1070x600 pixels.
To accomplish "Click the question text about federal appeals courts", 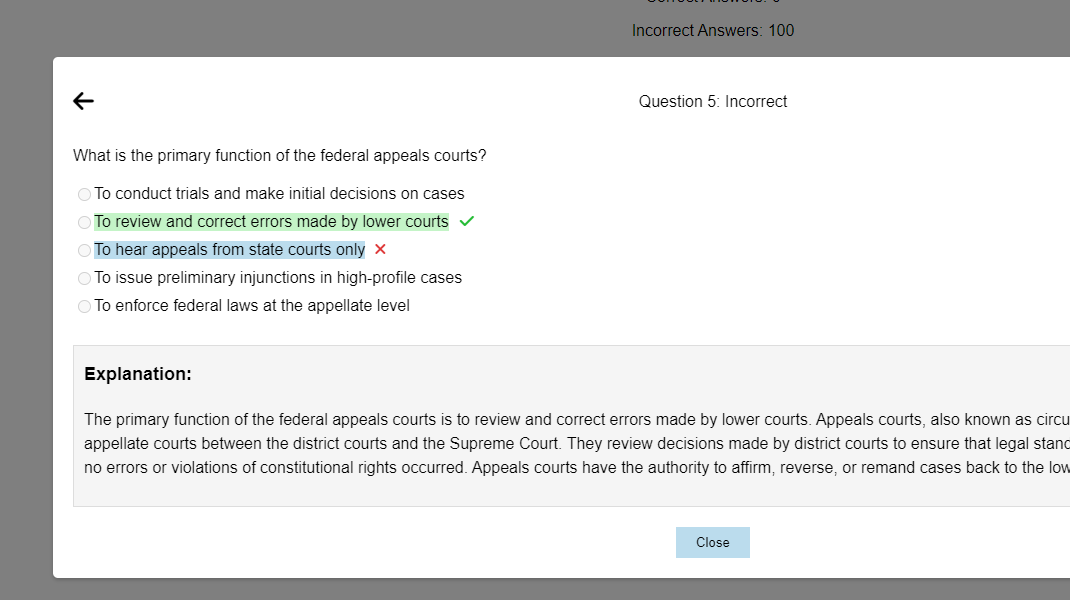I will (x=280, y=155).
